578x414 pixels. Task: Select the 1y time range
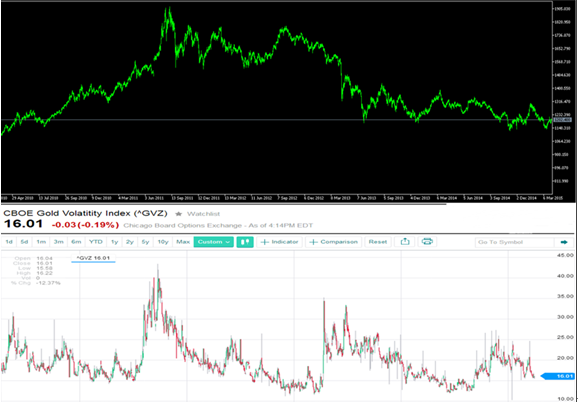pyautogui.click(x=115, y=242)
